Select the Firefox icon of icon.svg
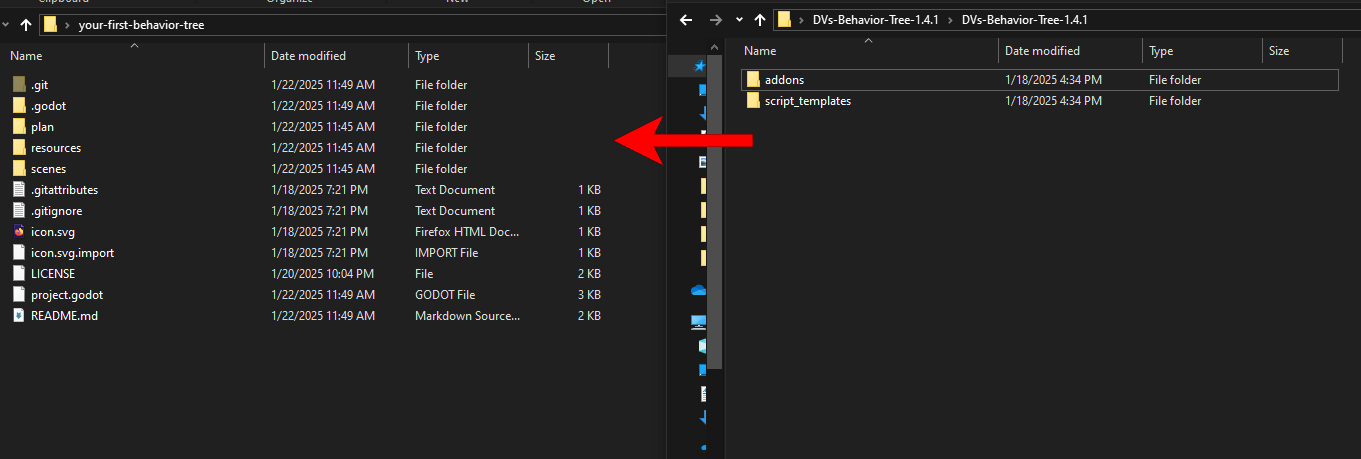 19,232
